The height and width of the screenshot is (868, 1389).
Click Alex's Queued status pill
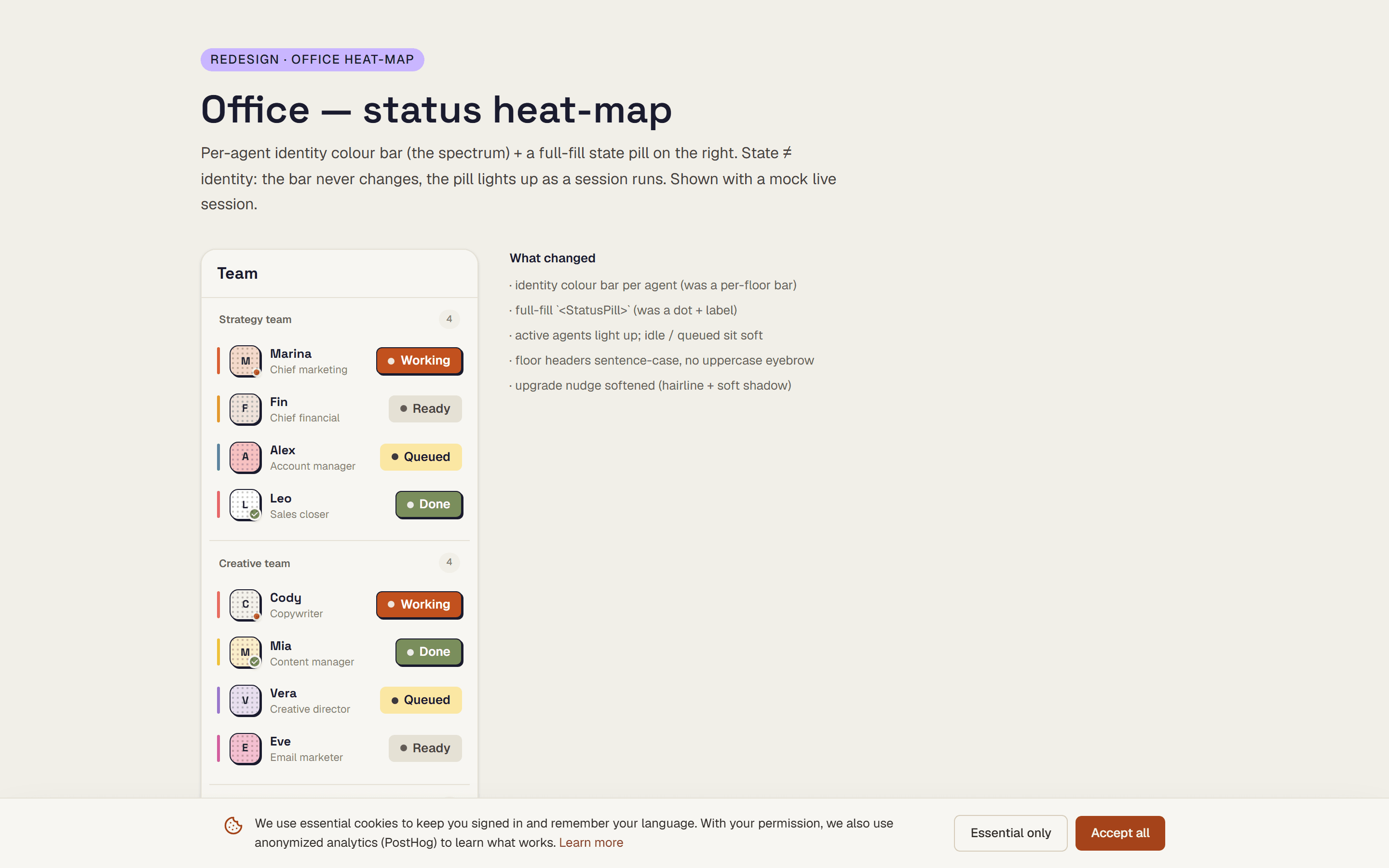tap(421, 457)
